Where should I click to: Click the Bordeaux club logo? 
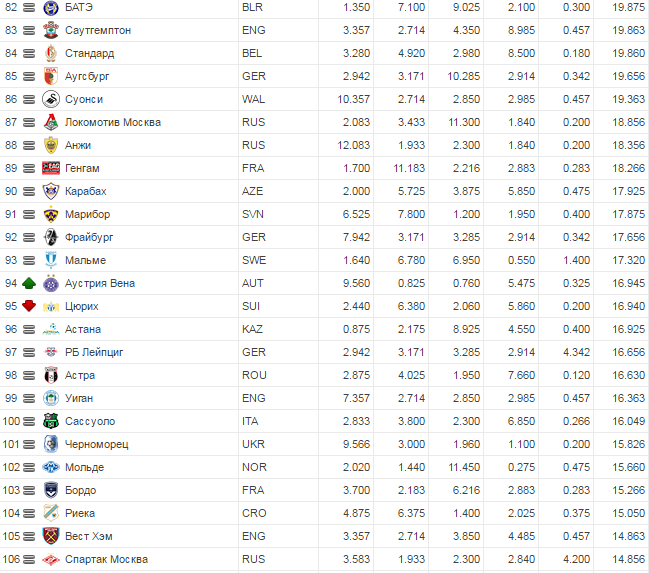coord(51,490)
